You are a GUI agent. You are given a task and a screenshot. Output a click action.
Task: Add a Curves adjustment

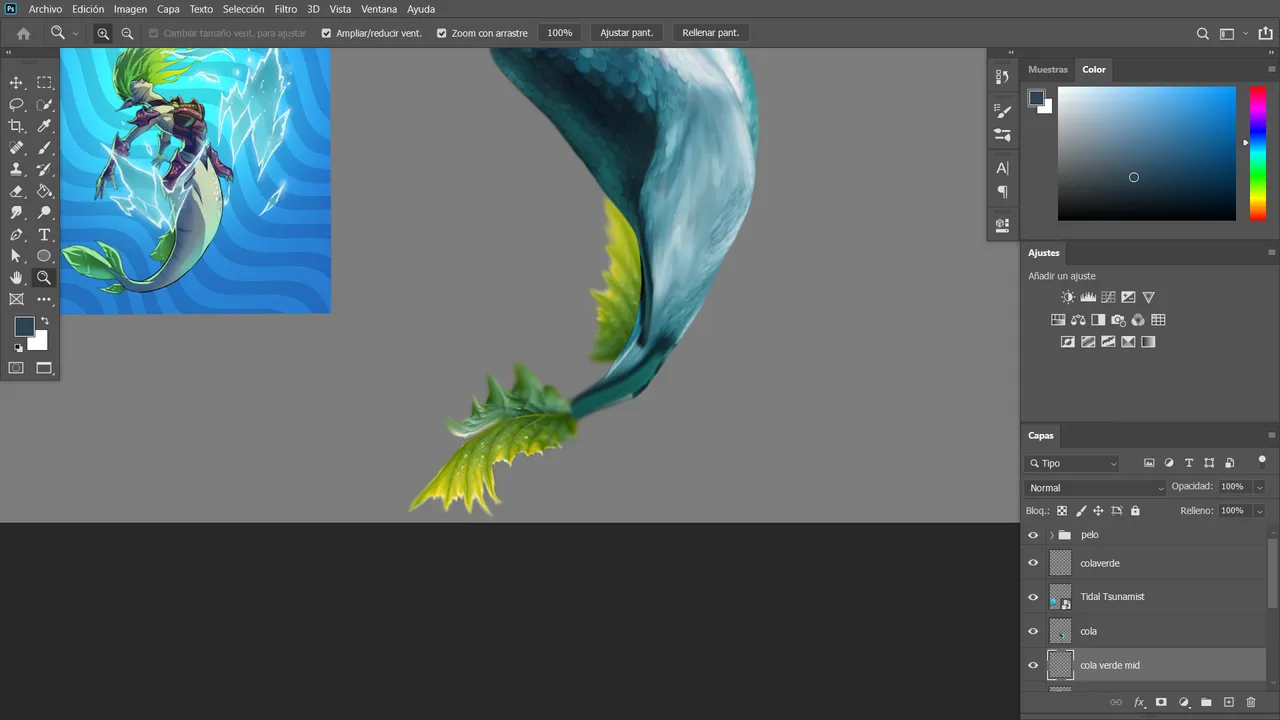point(1108,297)
